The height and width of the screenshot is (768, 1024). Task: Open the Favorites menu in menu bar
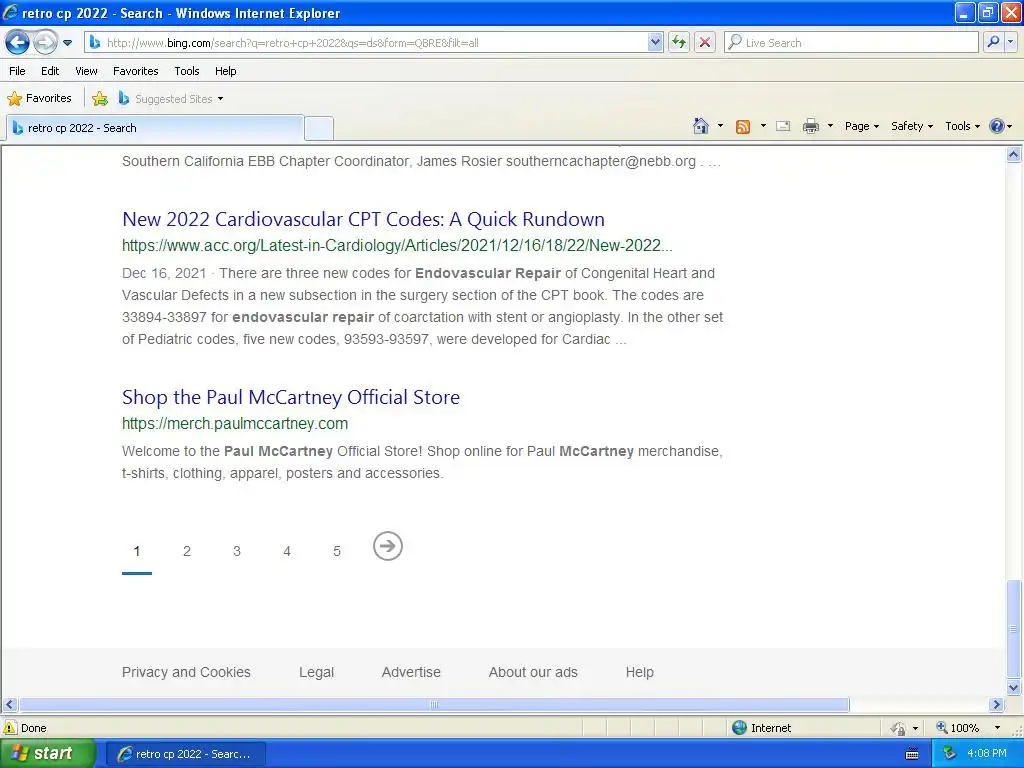point(135,71)
